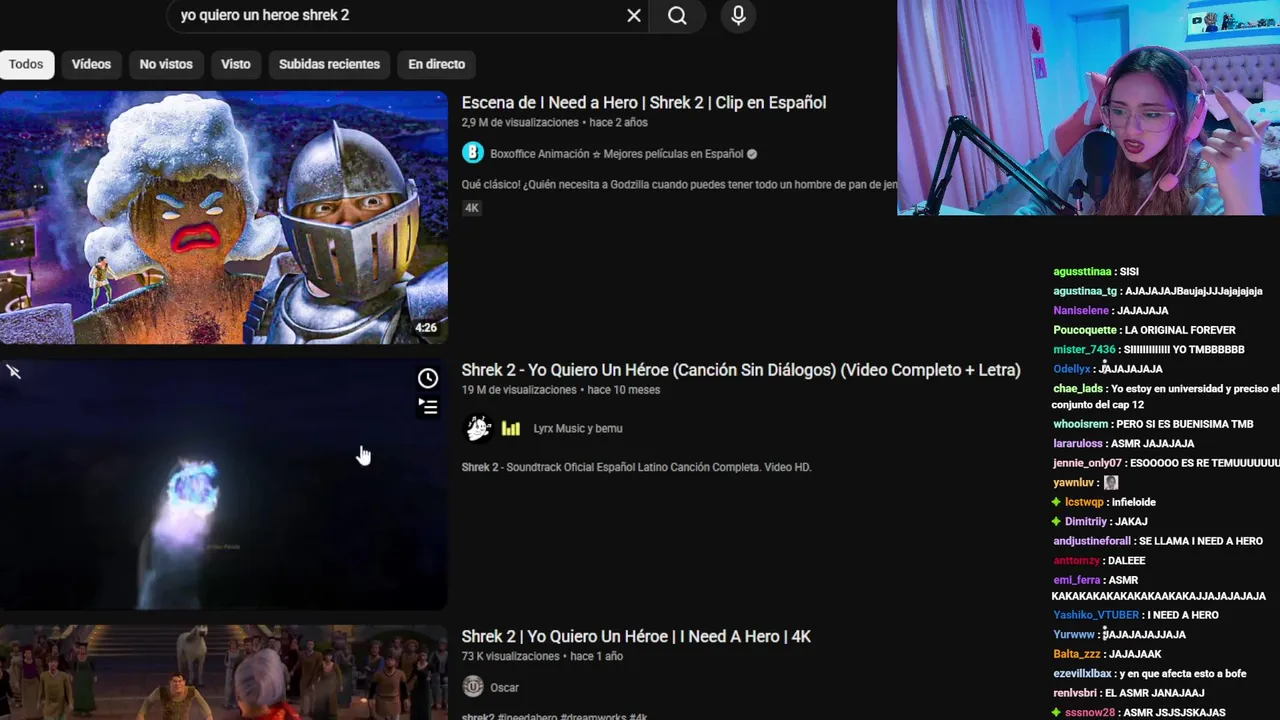Click the green badge beside Dimitriiy
Viewport: 1280px width, 720px height.
coord(1056,522)
